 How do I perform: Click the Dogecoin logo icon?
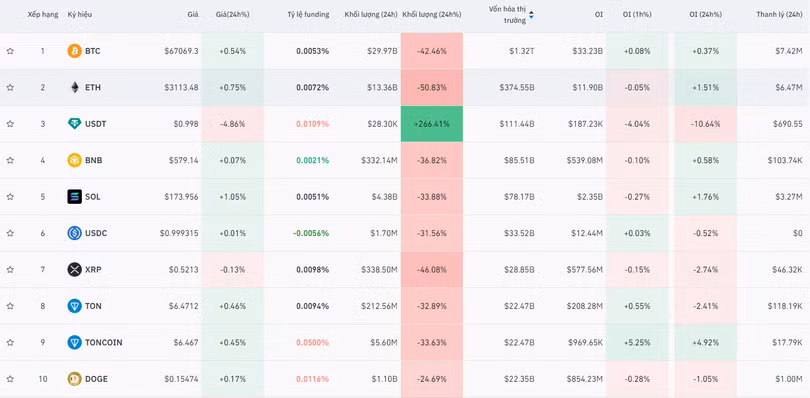click(75, 379)
